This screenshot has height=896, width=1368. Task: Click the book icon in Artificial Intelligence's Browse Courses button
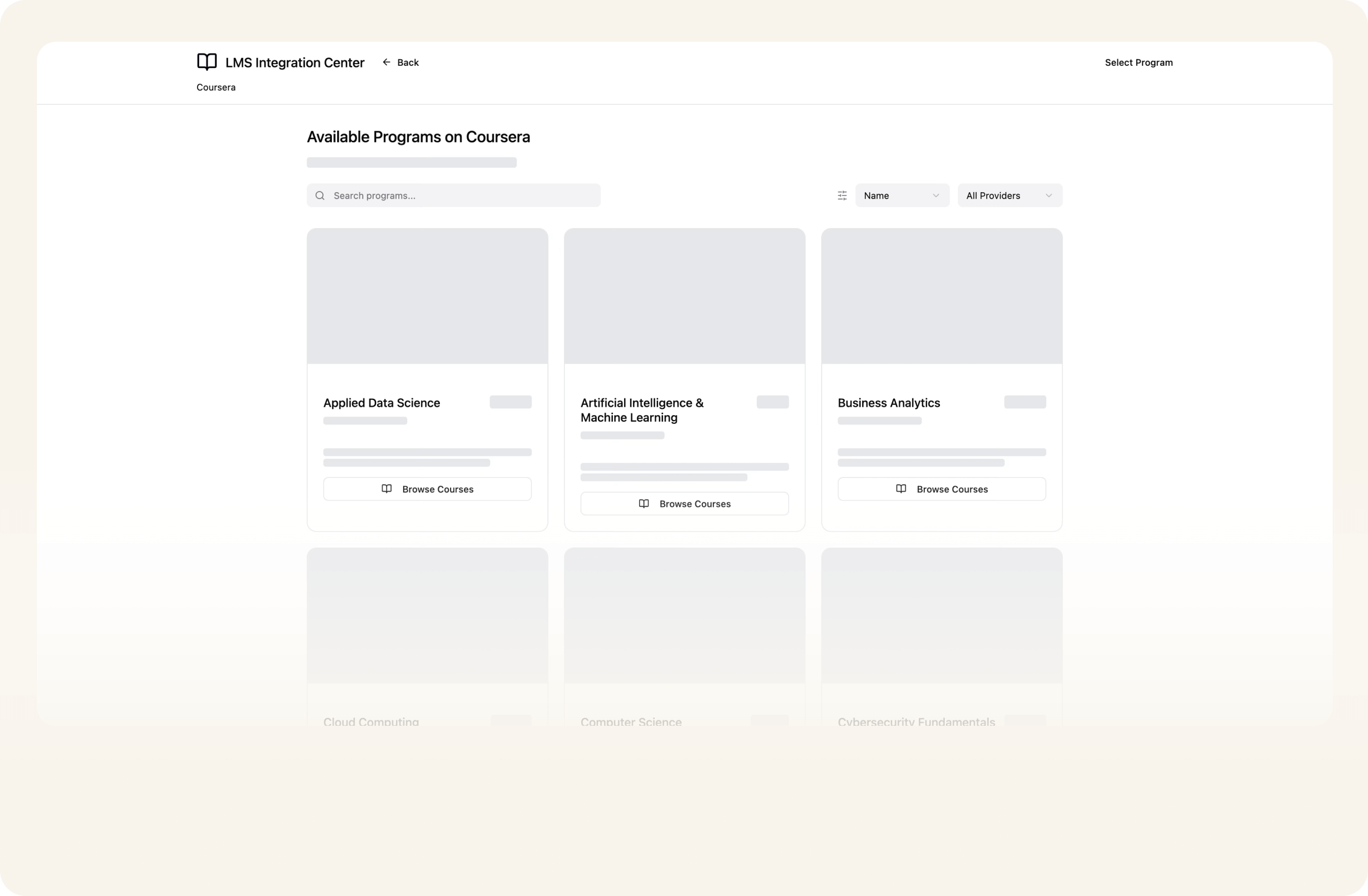pos(644,504)
